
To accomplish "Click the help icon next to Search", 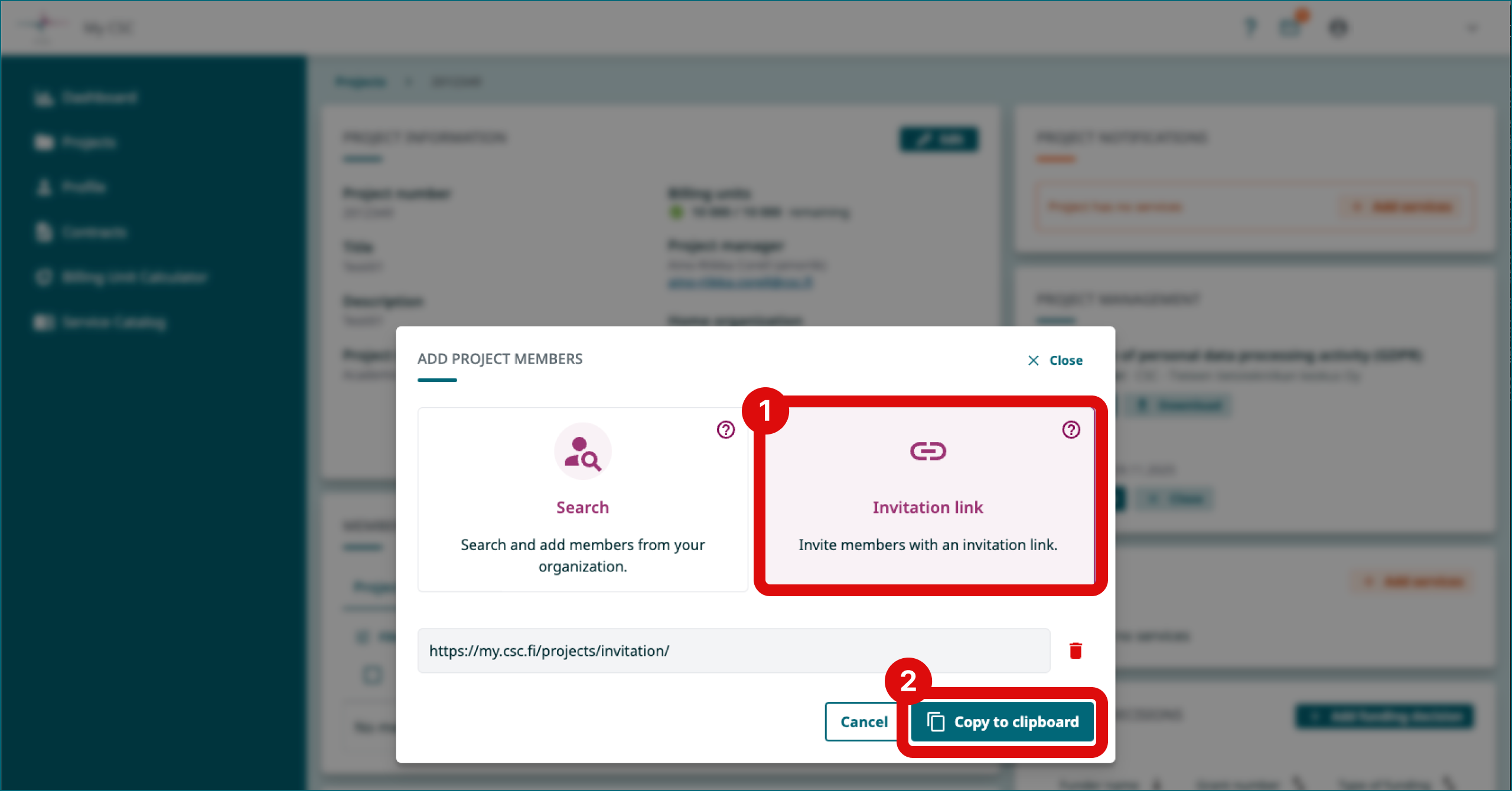I will (x=727, y=429).
